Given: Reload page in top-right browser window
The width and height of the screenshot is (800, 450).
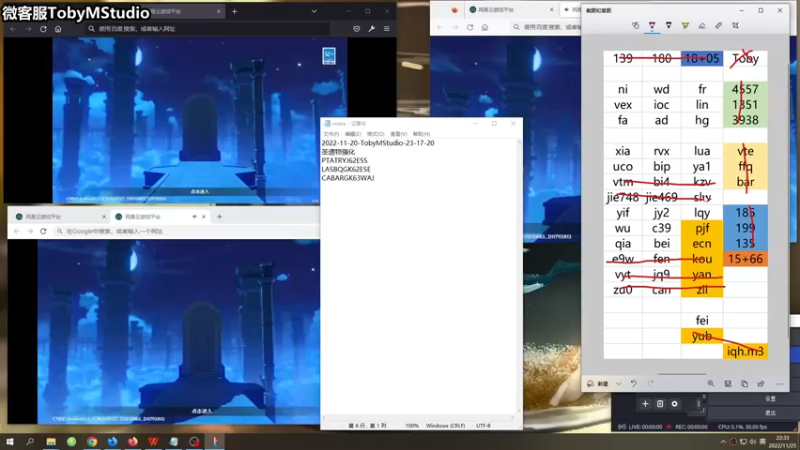Looking at the screenshot, I should [x=470, y=27].
